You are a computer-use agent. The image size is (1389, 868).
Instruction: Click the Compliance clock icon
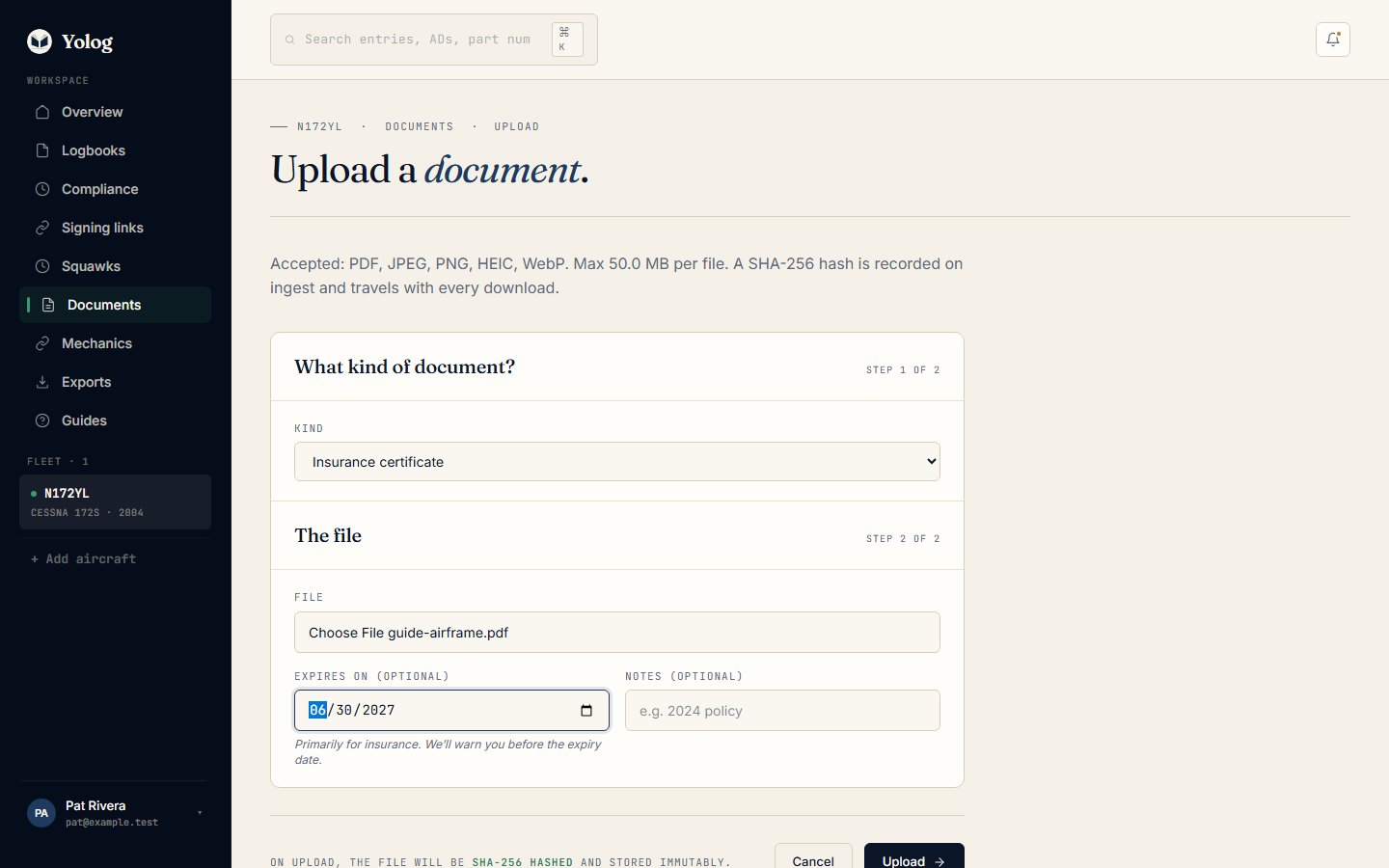click(42, 189)
